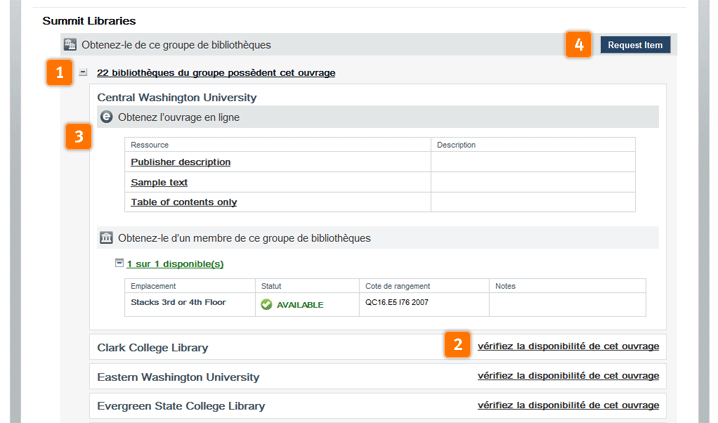
Task: Open "22 bibliothèques du groupe possèdent cet ouvrage" link
Action: pos(216,73)
